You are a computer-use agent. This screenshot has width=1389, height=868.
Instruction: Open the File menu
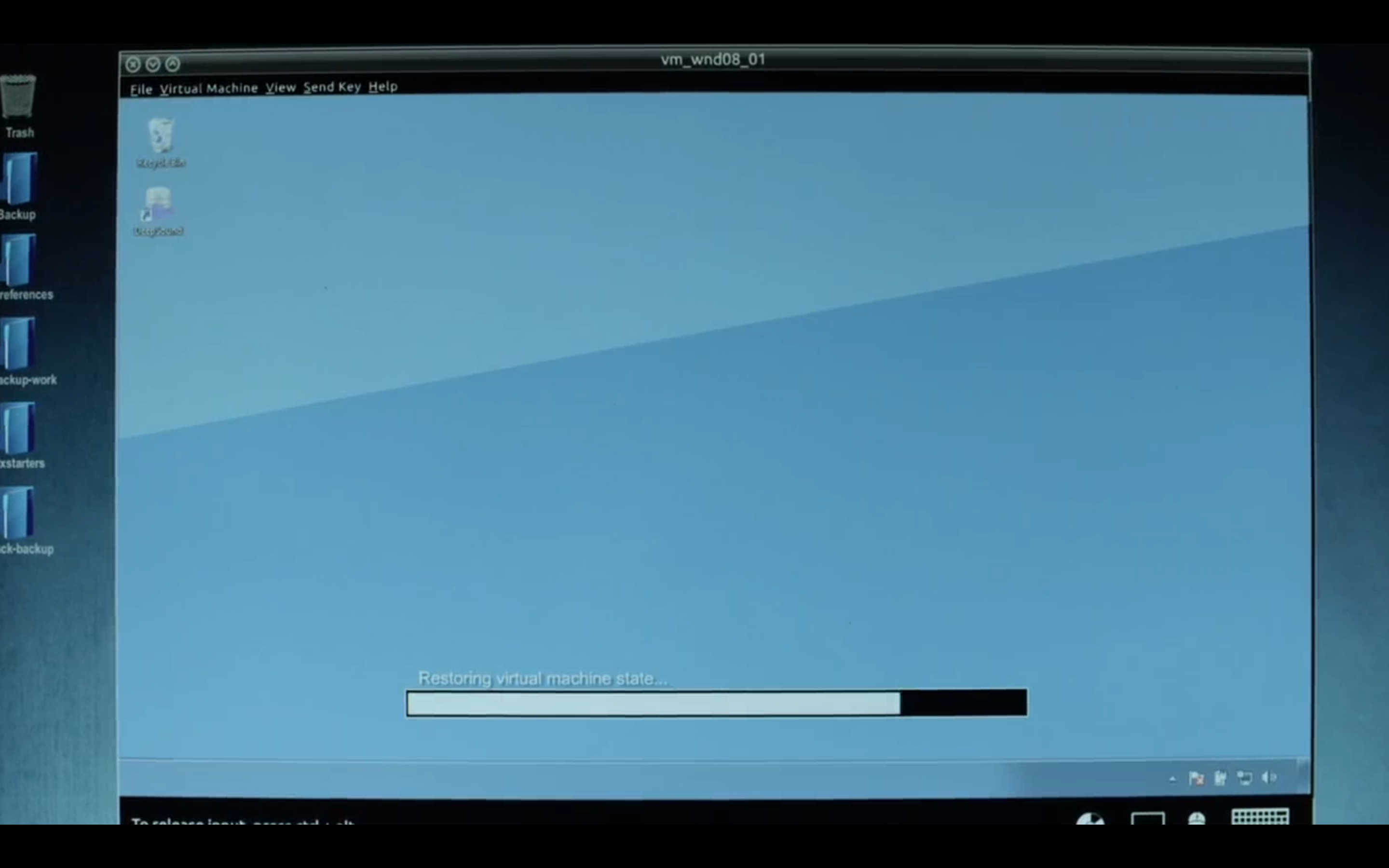pos(141,90)
